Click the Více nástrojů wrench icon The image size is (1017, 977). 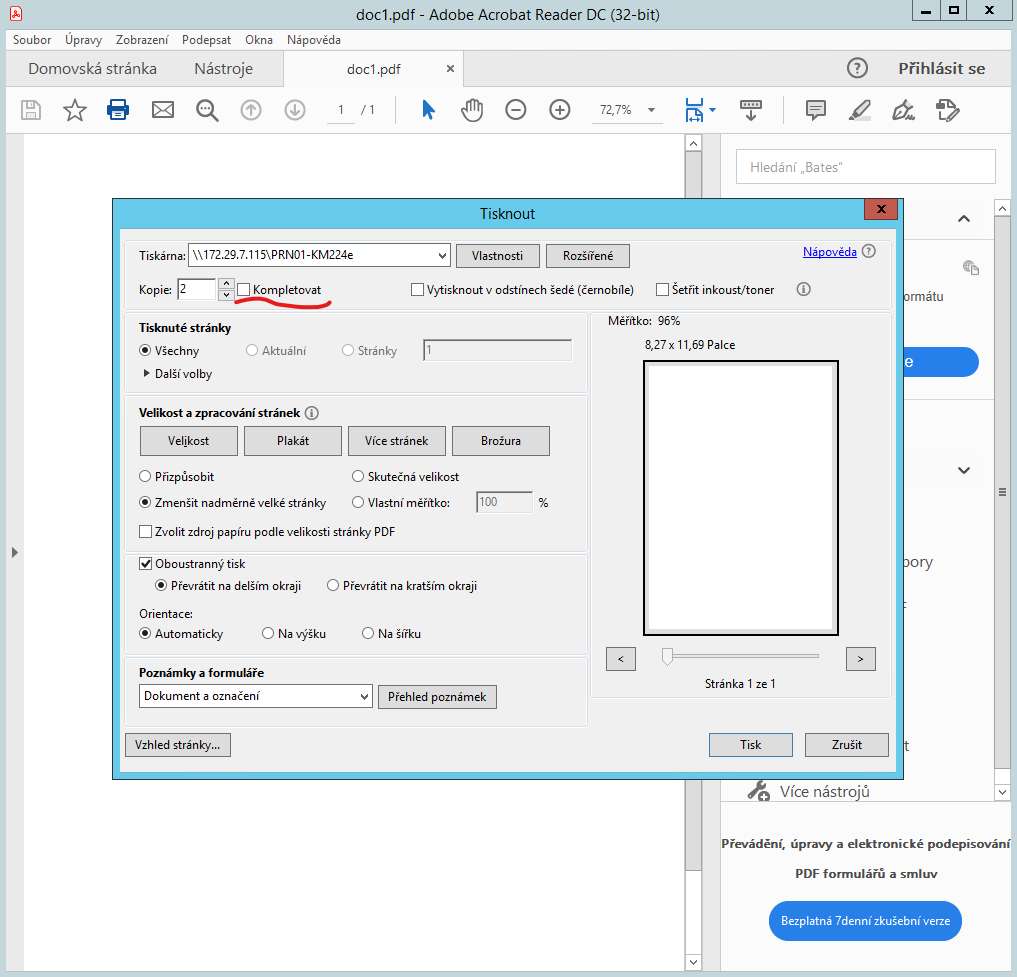tap(758, 791)
